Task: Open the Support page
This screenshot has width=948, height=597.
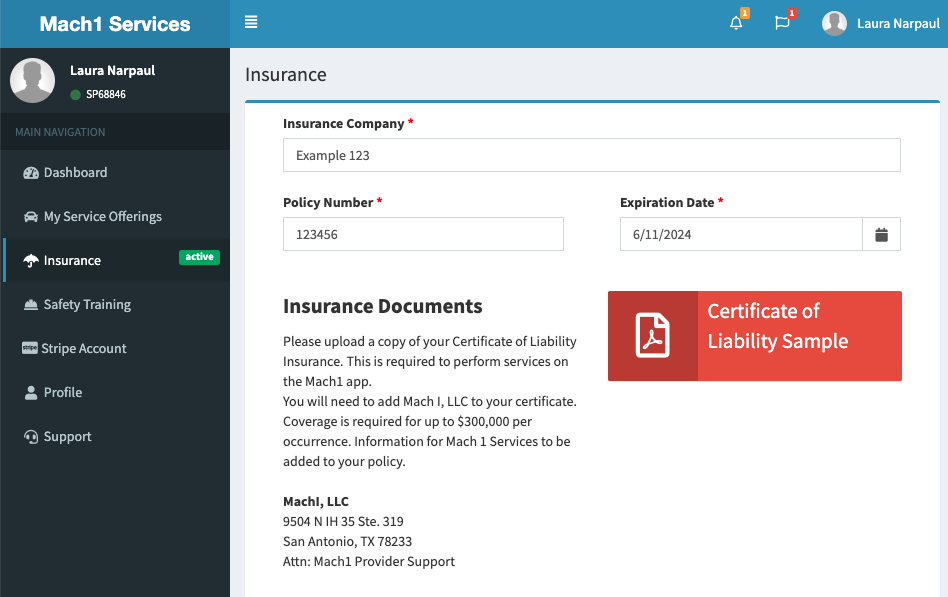Action: [115, 437]
